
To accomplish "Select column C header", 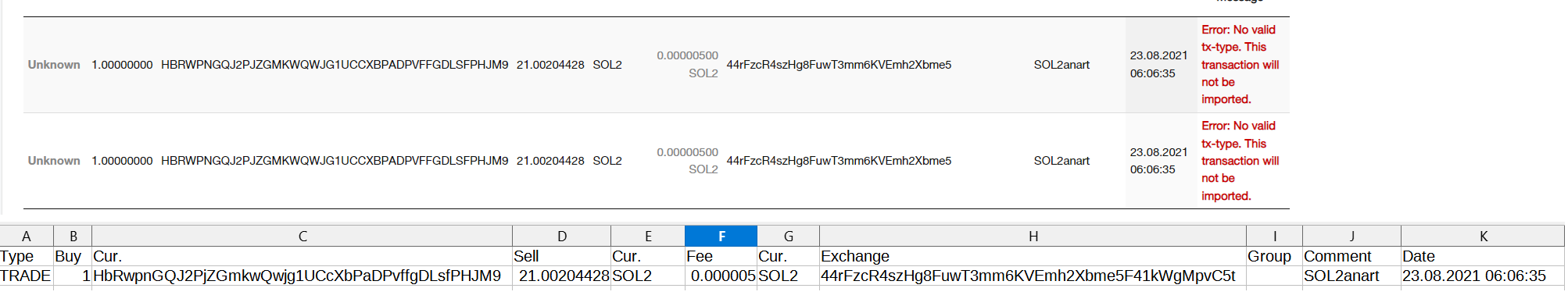I will (x=302, y=236).
